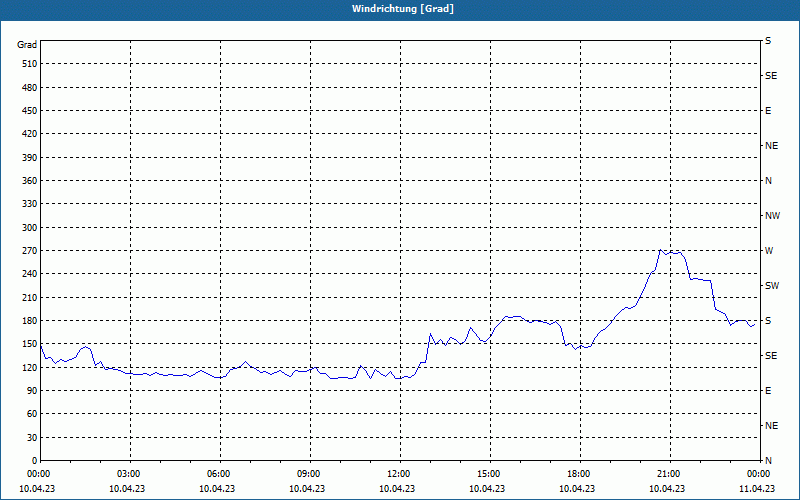Click the 270 y-axis value
The height and width of the screenshot is (500, 800).
click(30, 251)
